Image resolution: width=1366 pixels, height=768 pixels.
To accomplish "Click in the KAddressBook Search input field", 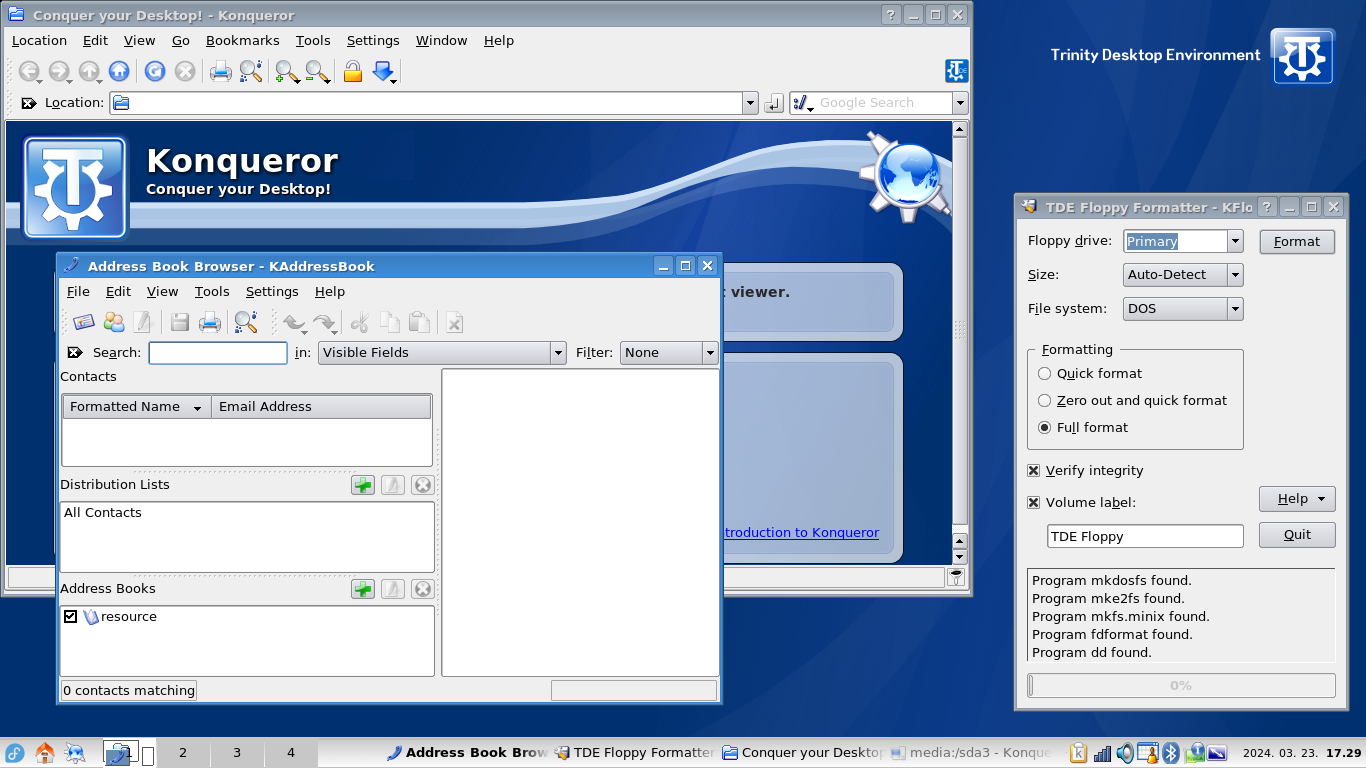I will coord(218,353).
